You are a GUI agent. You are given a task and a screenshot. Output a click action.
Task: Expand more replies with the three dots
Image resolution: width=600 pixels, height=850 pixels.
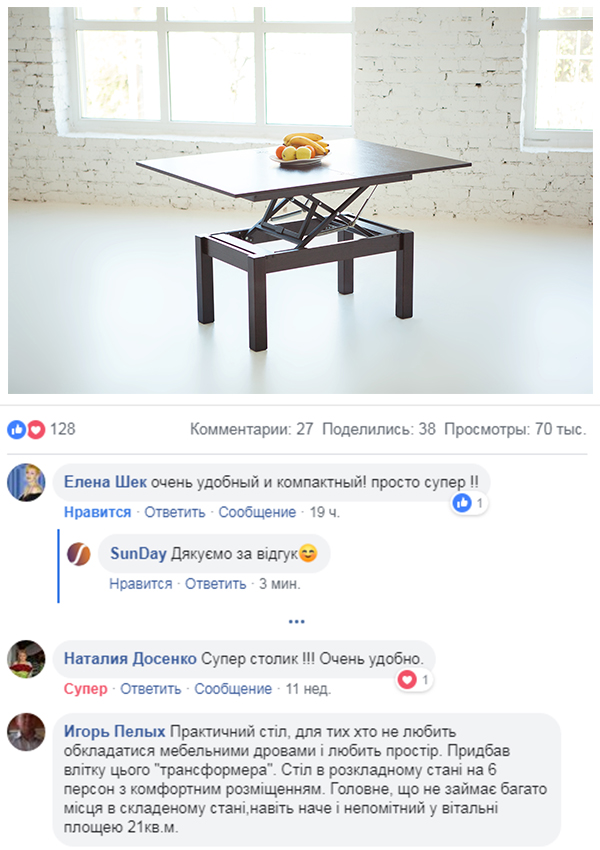point(296,621)
